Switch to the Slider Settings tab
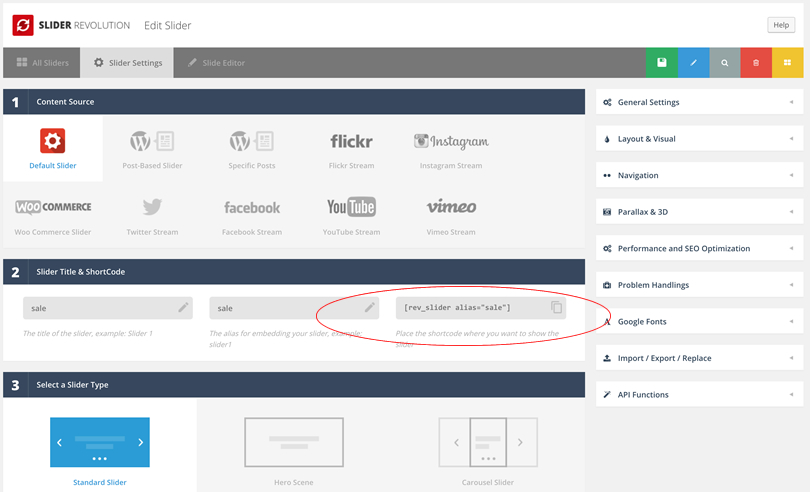Viewport: 810px width, 492px height. 127,63
